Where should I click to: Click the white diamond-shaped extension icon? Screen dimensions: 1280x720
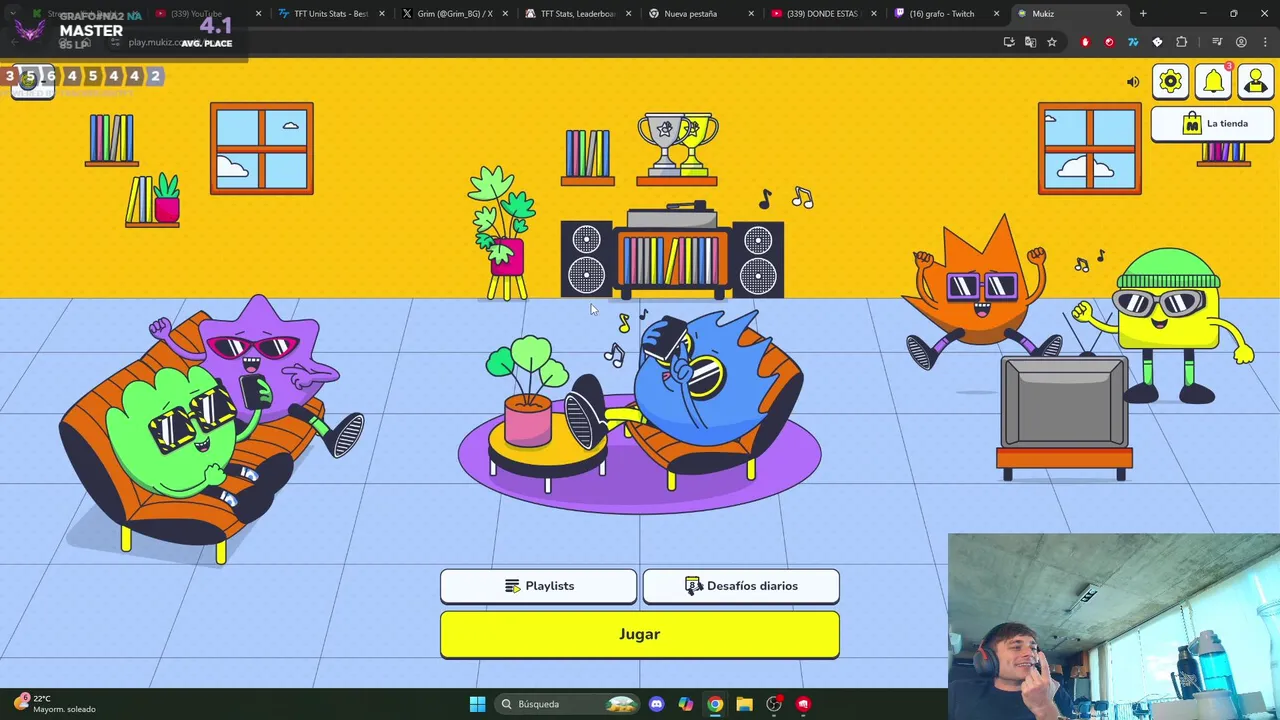tap(1157, 42)
